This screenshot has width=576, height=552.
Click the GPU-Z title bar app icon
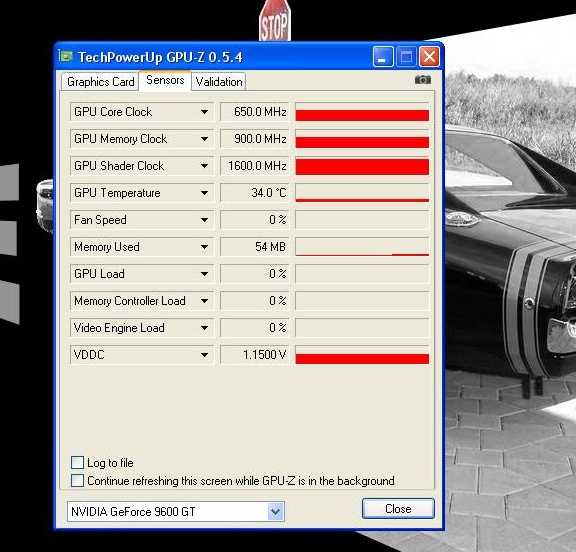(66, 56)
